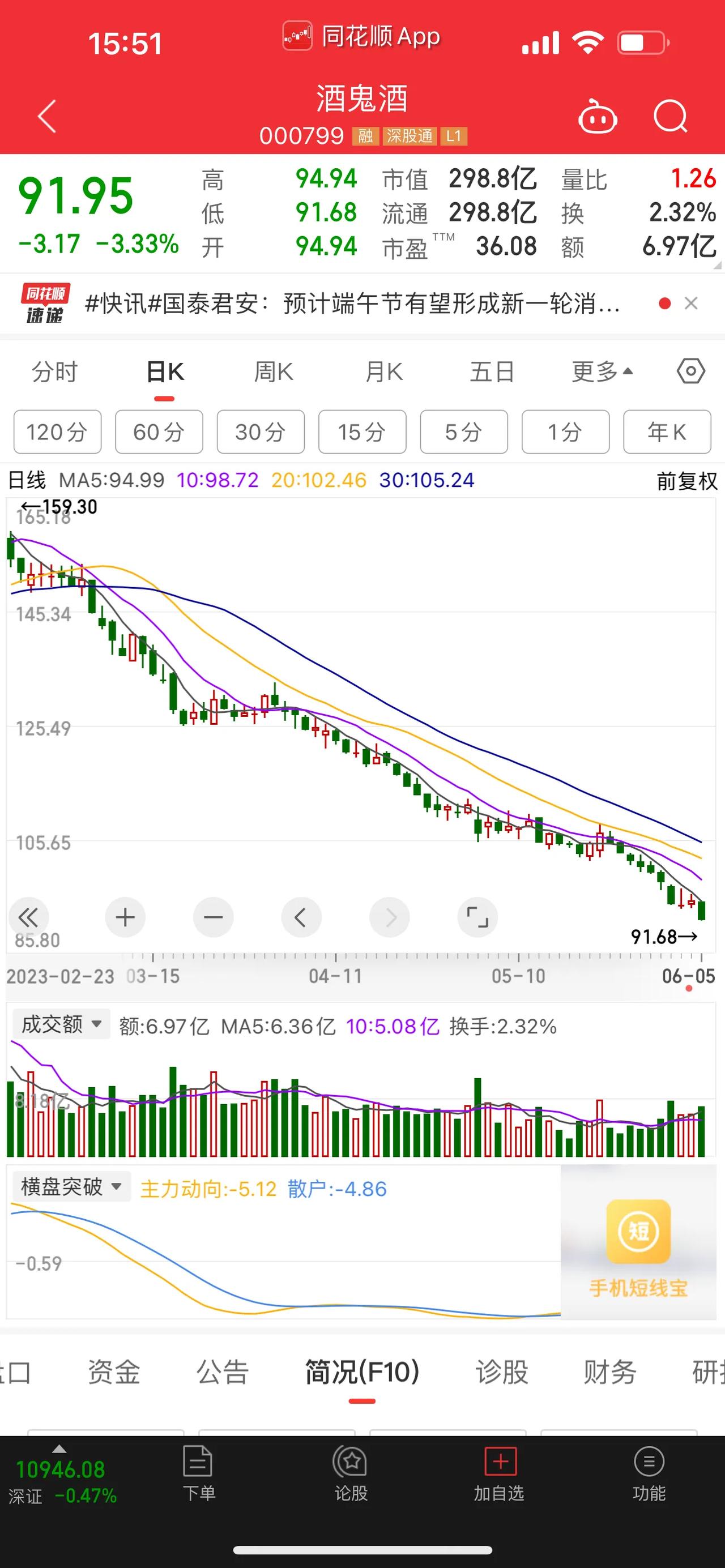Switch to 月K tab
The height and width of the screenshot is (1568, 725).
click(x=383, y=371)
